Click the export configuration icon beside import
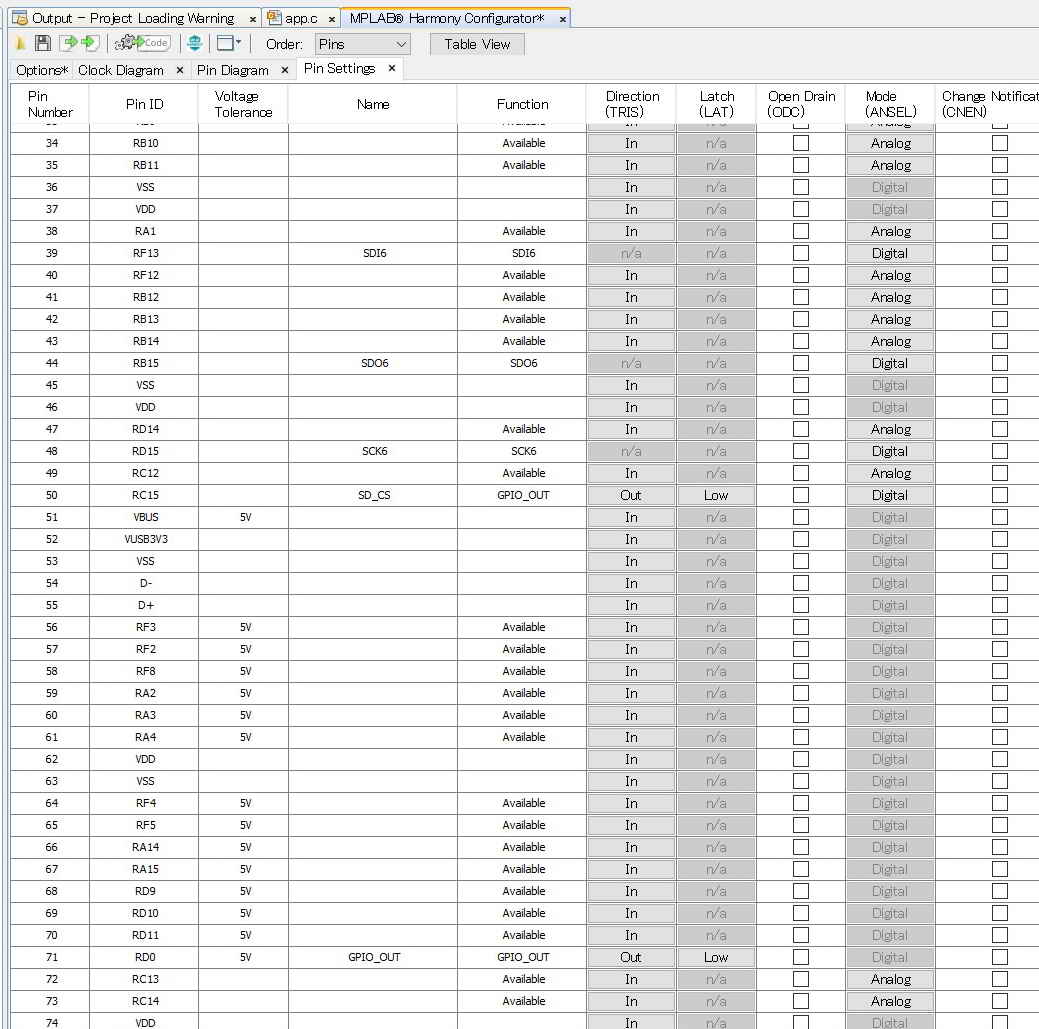Image resolution: width=1039 pixels, height=1029 pixels. [91, 44]
